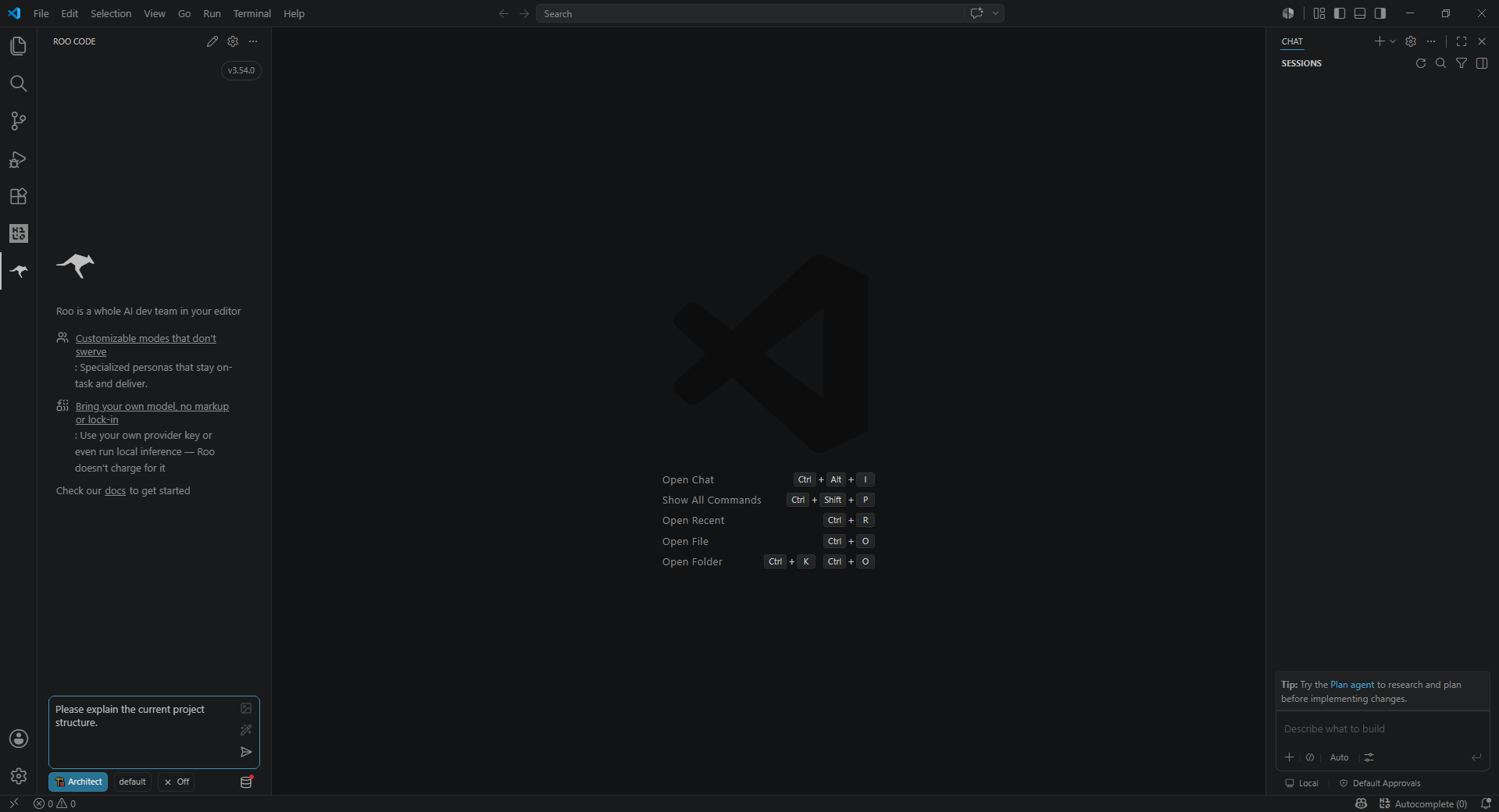Open codebase indexing database icon
1499x812 pixels.
246,782
